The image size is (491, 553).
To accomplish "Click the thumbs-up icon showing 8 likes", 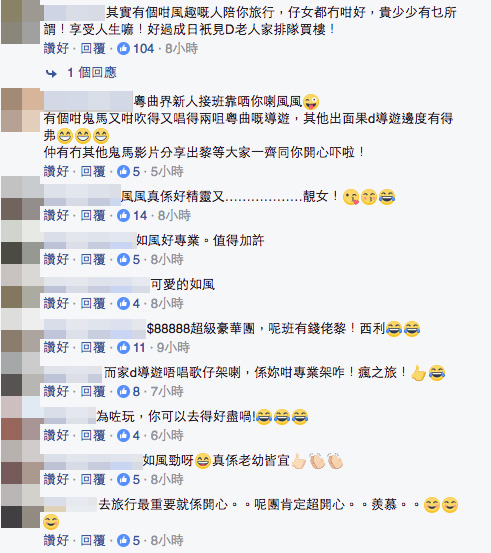I will tap(123, 391).
